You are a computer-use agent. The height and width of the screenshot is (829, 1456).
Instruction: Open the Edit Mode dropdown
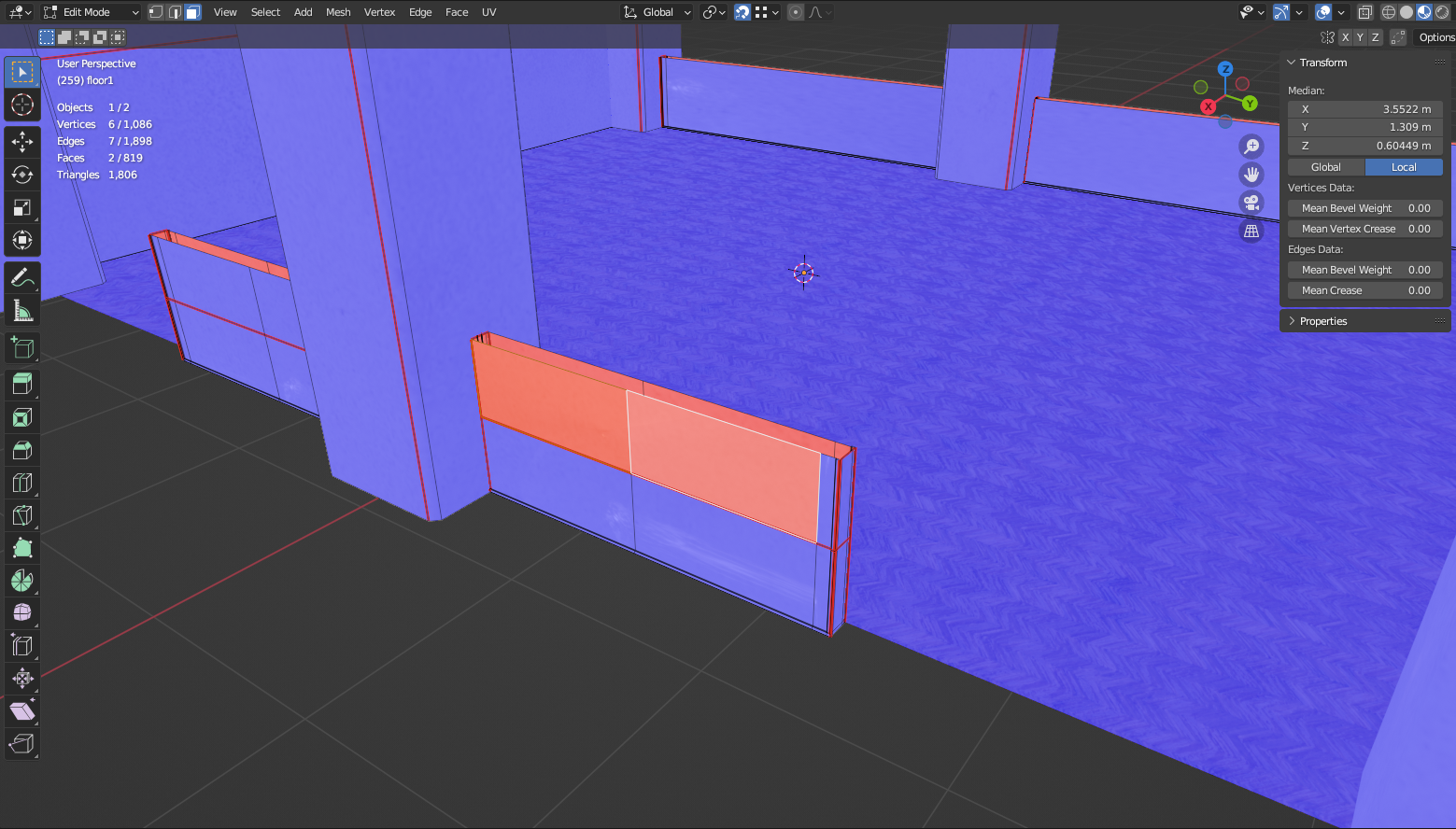pos(92,12)
